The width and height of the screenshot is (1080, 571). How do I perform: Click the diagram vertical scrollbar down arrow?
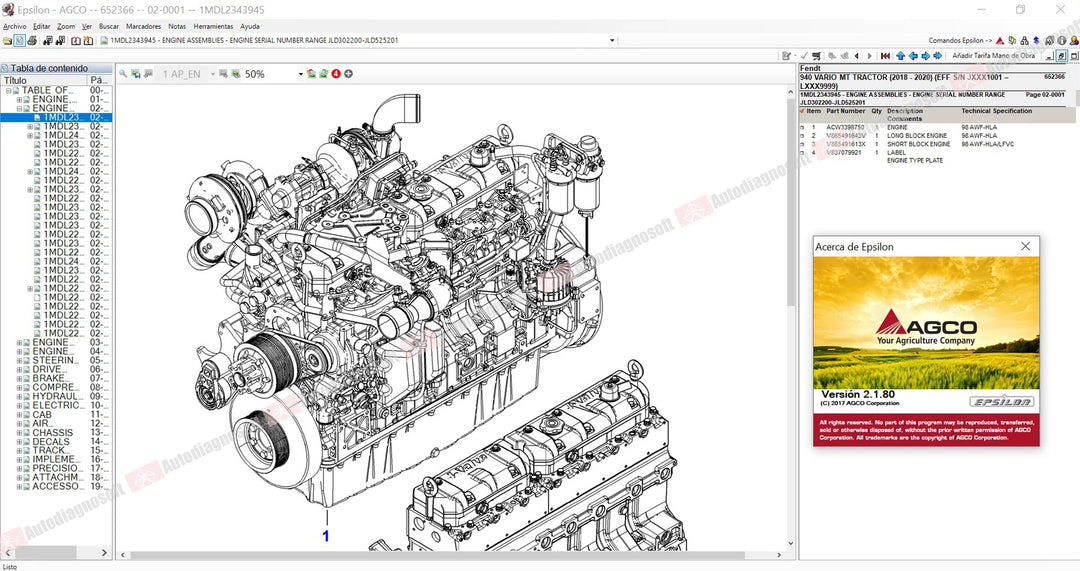click(x=790, y=544)
